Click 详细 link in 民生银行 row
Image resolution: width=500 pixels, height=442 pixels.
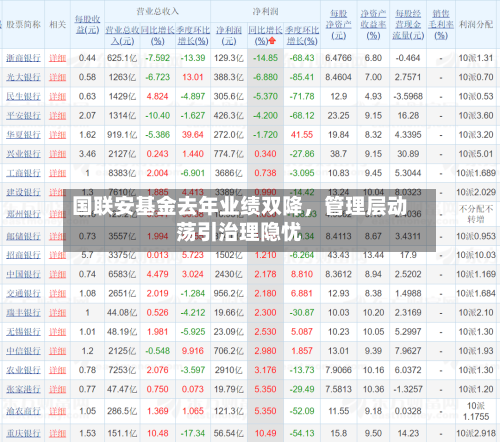pyautogui.click(x=57, y=97)
